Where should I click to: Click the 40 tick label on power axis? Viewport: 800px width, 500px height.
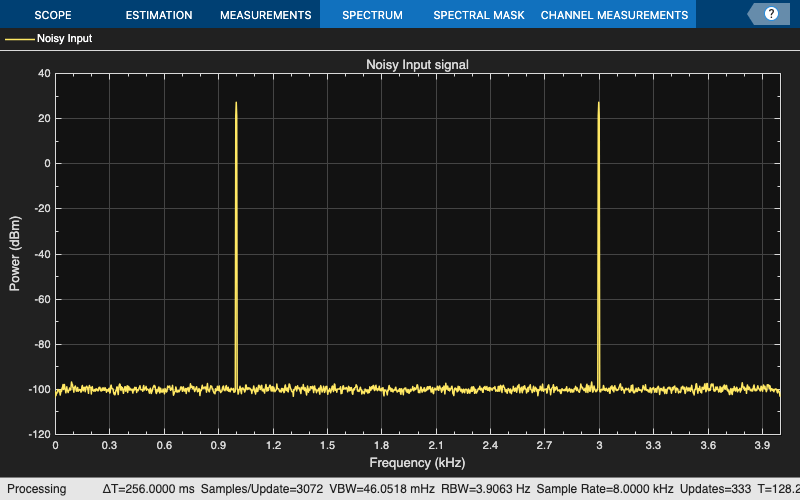pyautogui.click(x=44, y=73)
